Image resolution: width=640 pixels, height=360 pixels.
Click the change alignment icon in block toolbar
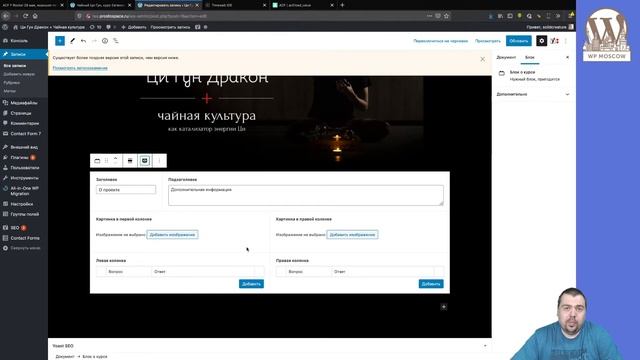click(x=130, y=161)
